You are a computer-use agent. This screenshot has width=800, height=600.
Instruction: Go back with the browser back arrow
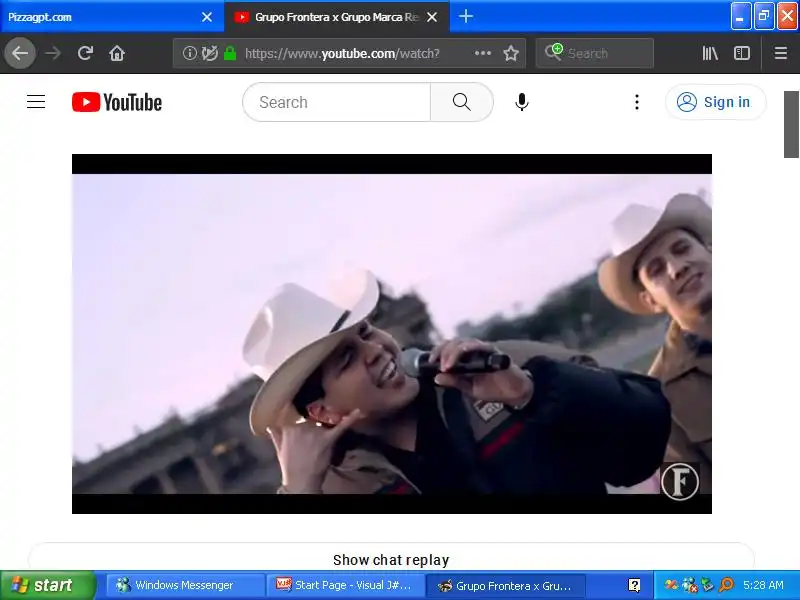coord(20,53)
